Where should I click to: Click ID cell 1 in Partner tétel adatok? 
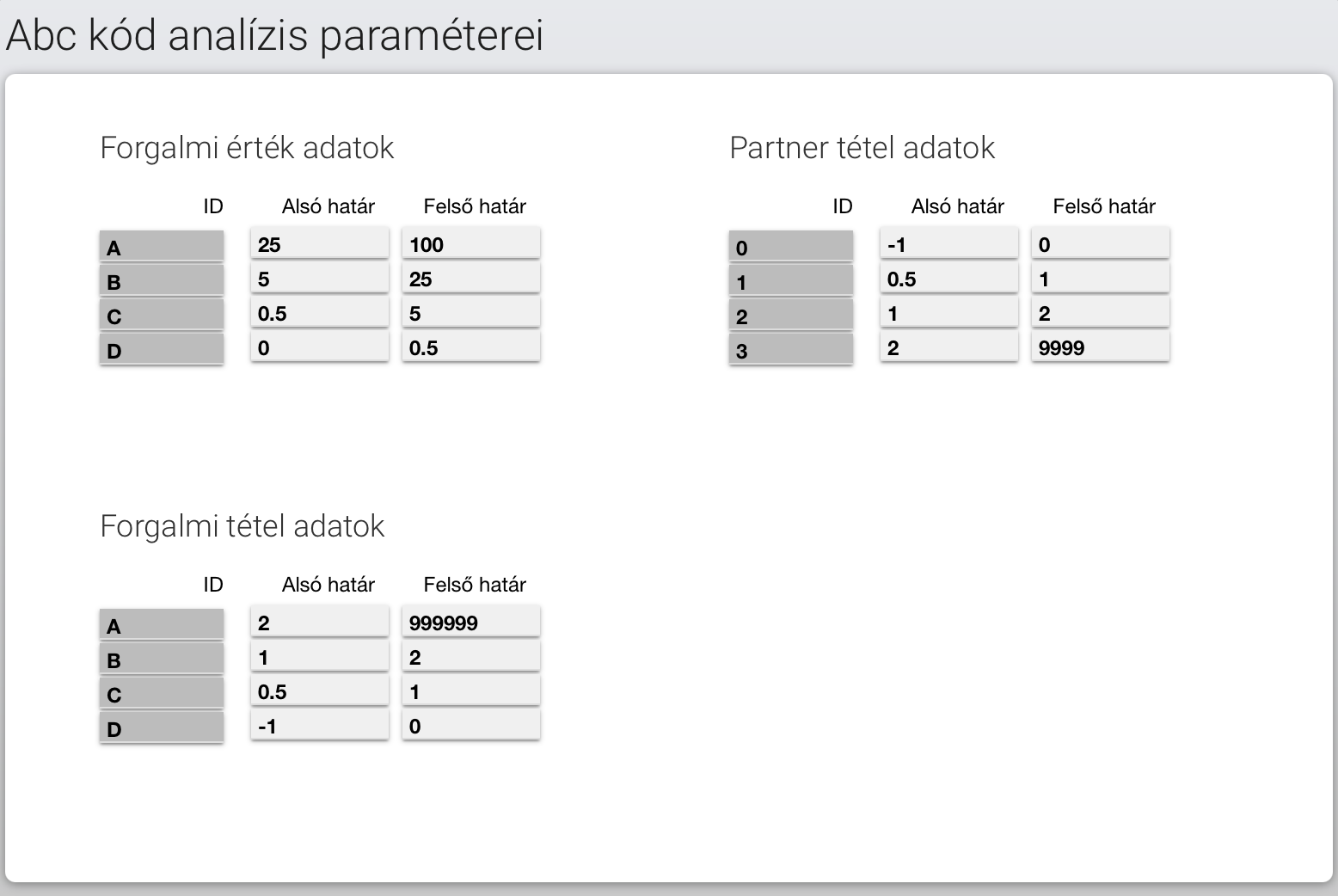click(x=791, y=280)
